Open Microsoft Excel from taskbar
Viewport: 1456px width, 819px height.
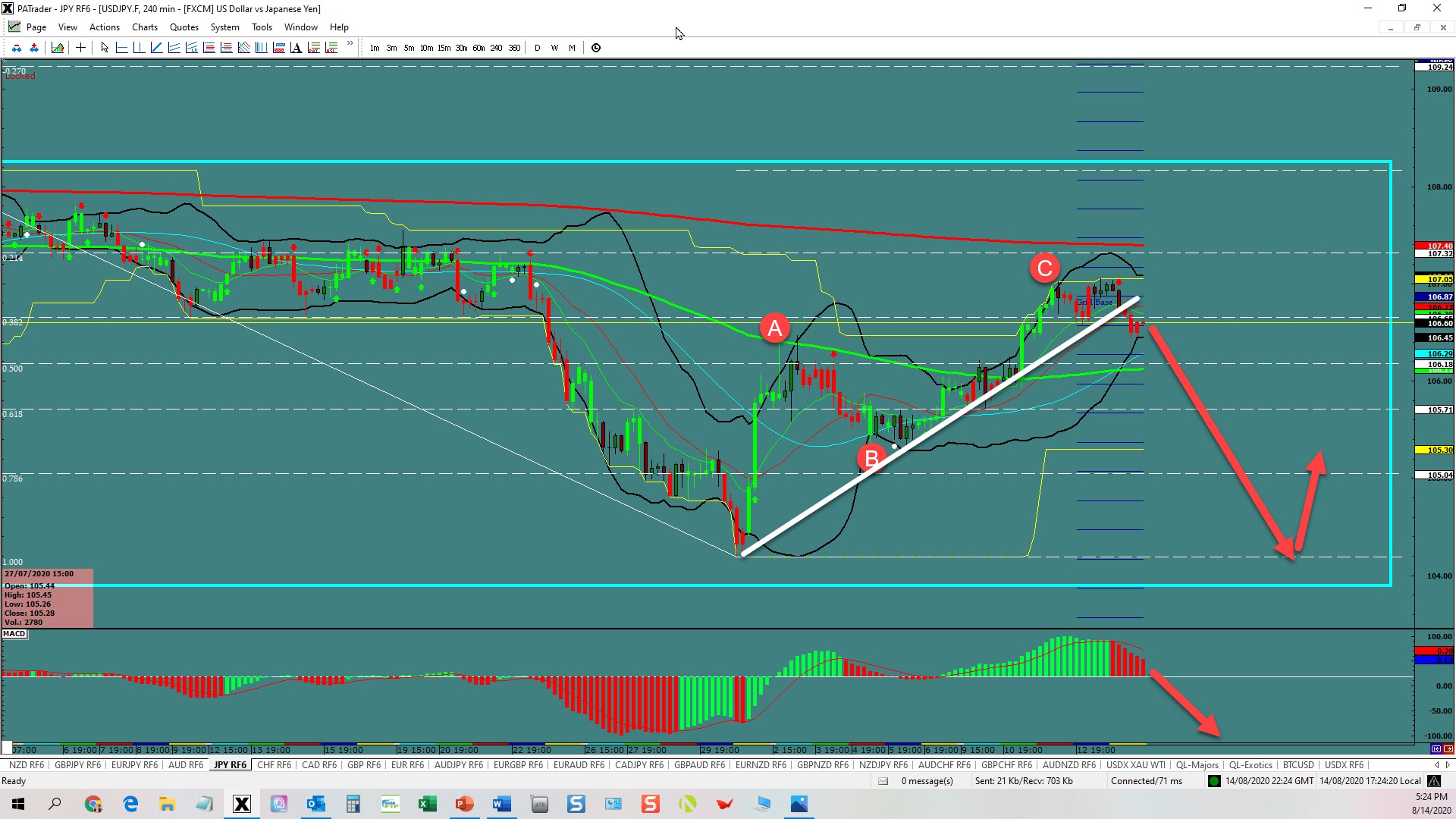tap(428, 804)
